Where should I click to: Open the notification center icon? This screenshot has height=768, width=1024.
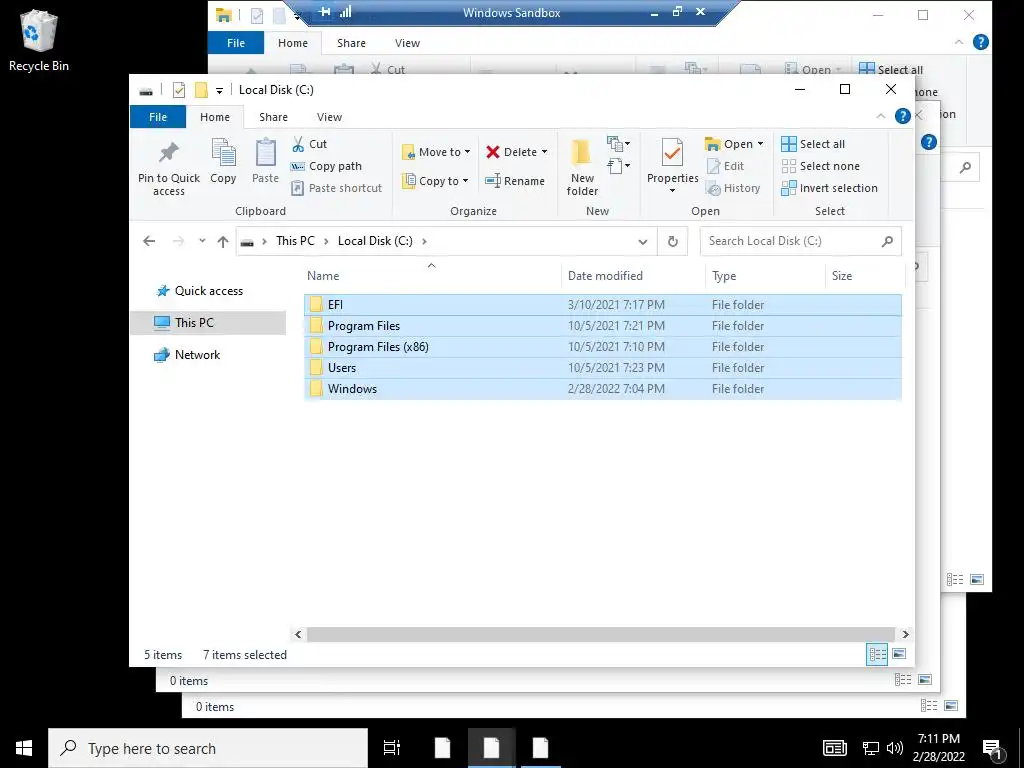pos(992,748)
